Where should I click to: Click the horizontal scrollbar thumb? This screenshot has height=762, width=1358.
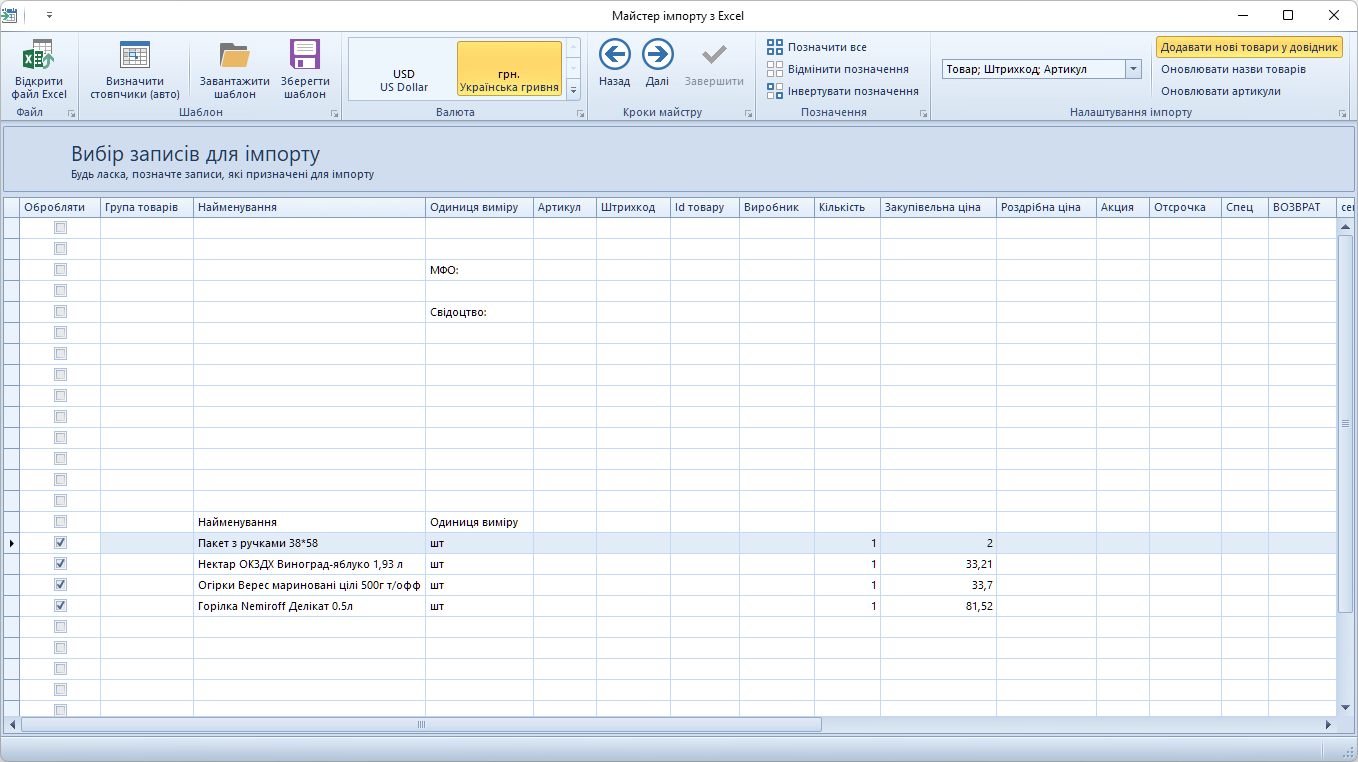click(x=421, y=724)
